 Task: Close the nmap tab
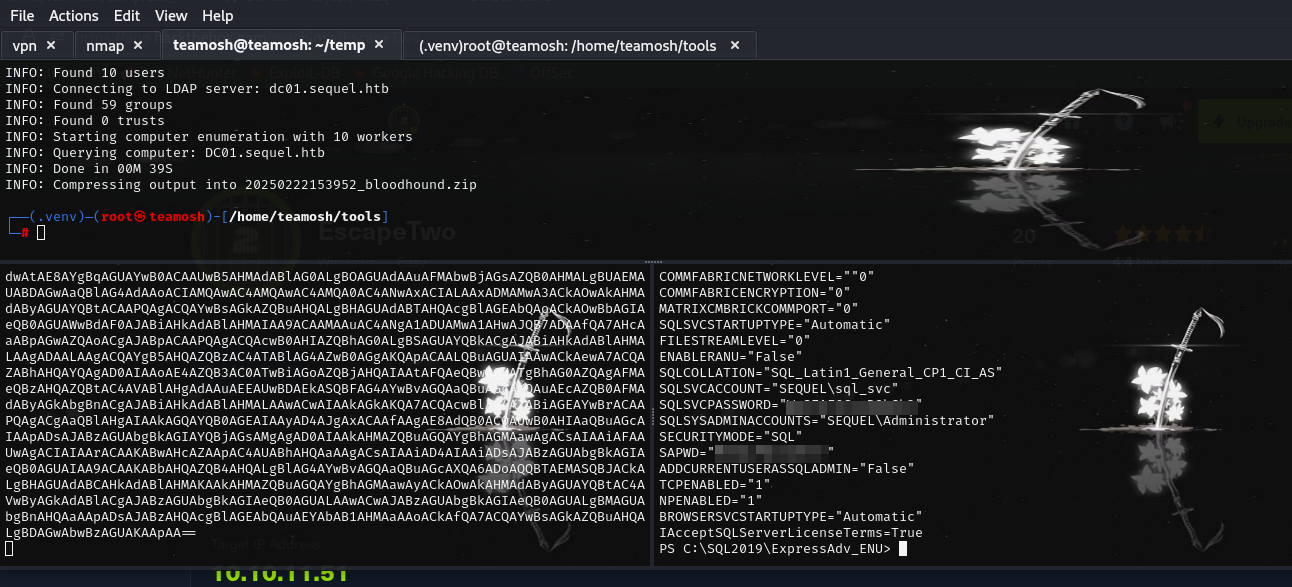point(138,46)
